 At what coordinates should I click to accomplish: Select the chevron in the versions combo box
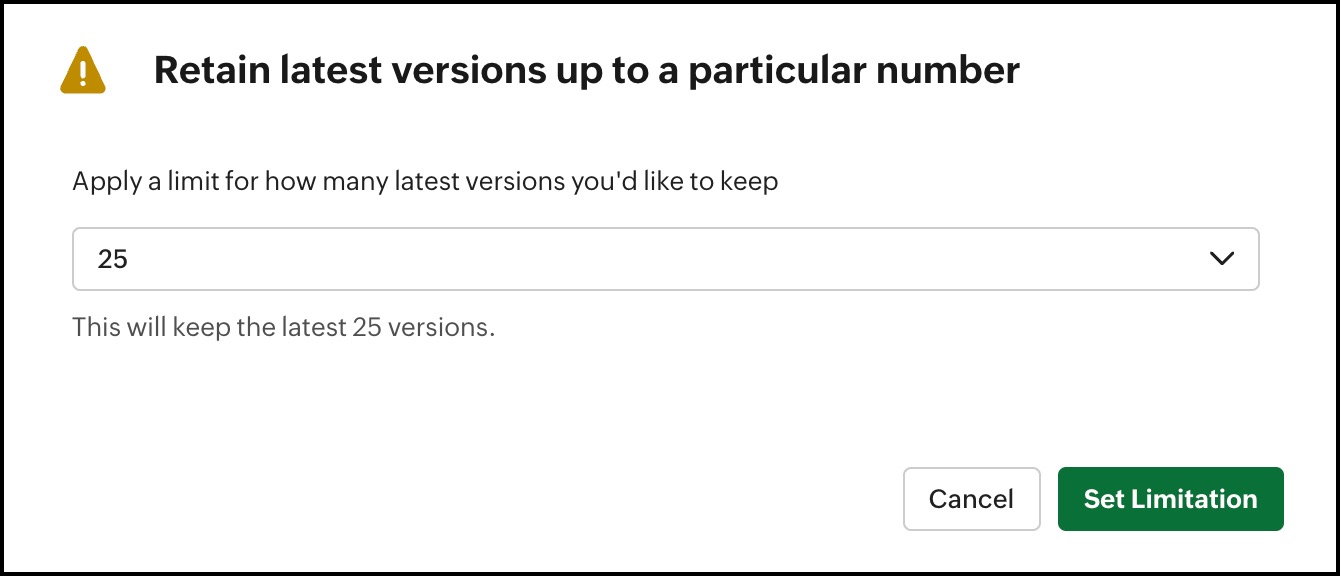click(x=1221, y=259)
